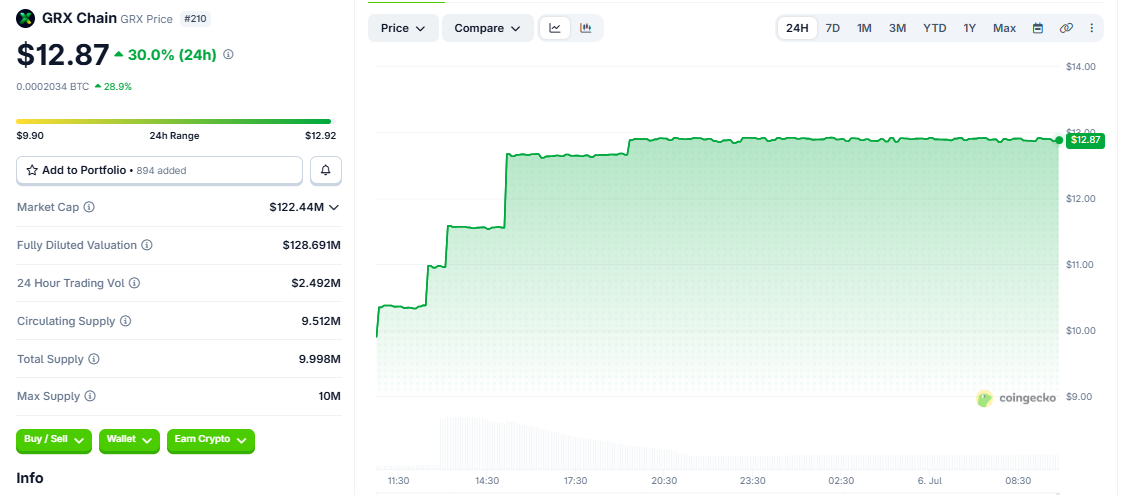Switch to candlestick chart view icon

(586, 28)
